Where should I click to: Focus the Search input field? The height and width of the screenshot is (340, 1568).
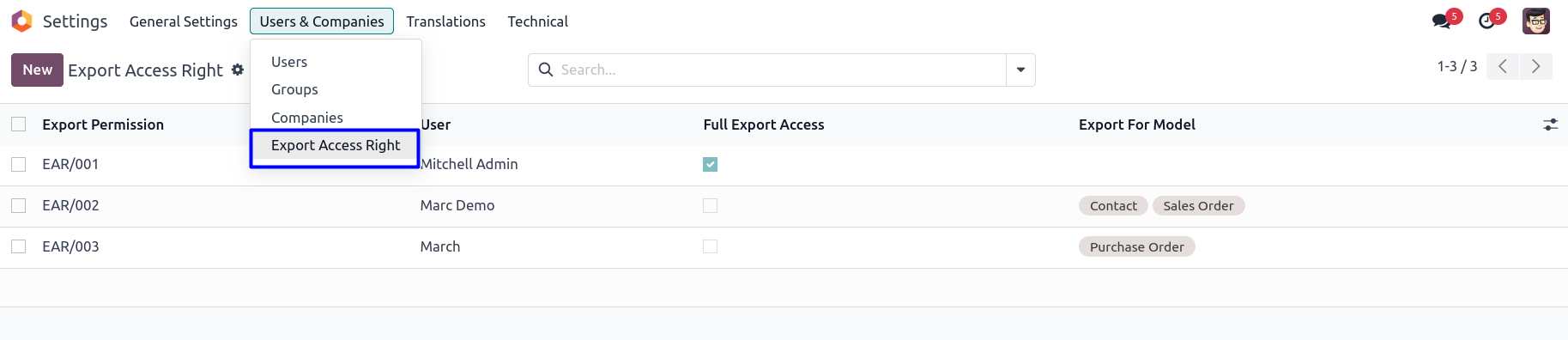pos(781,70)
